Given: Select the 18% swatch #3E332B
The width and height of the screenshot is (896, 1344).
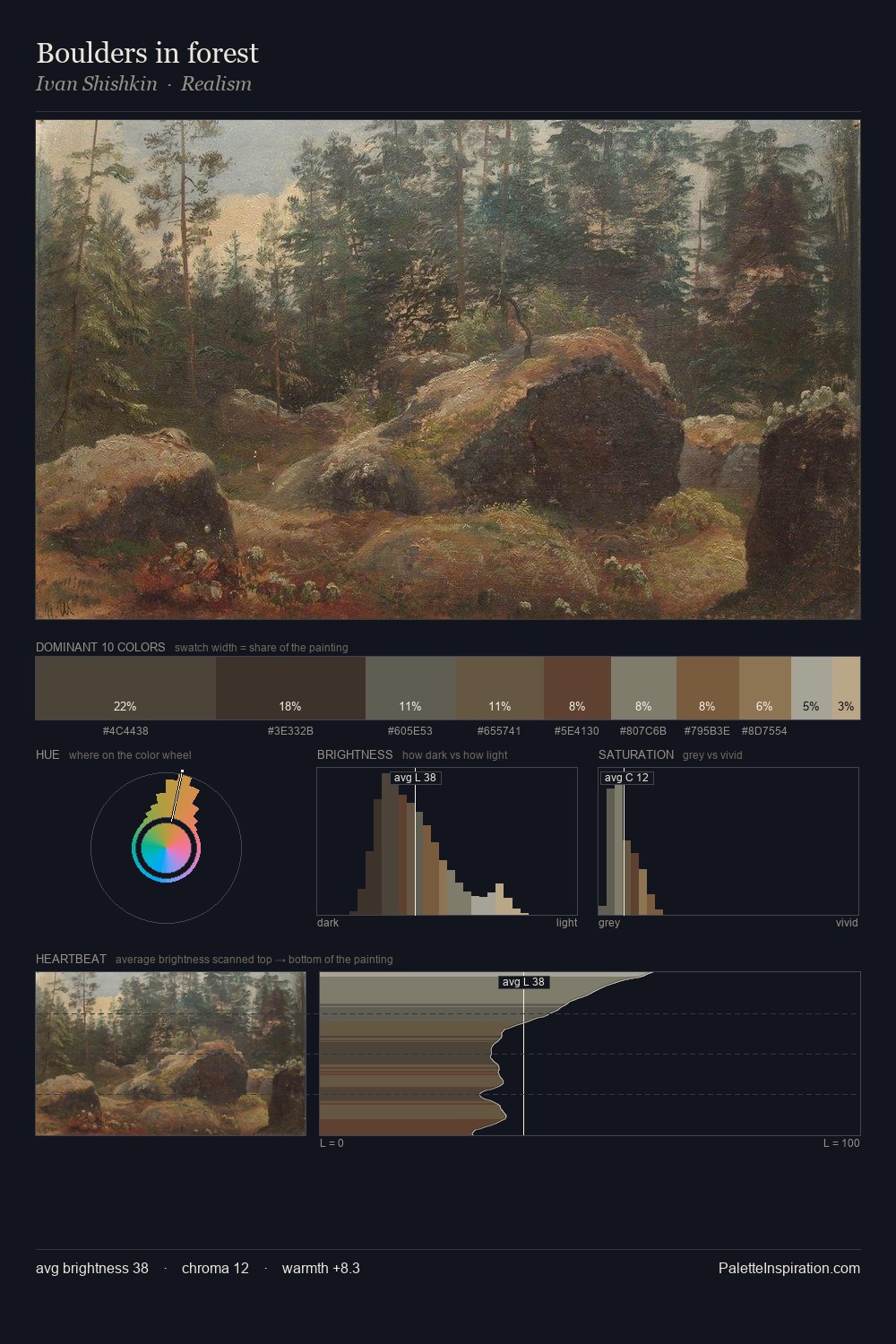Looking at the screenshot, I should pos(290,688).
